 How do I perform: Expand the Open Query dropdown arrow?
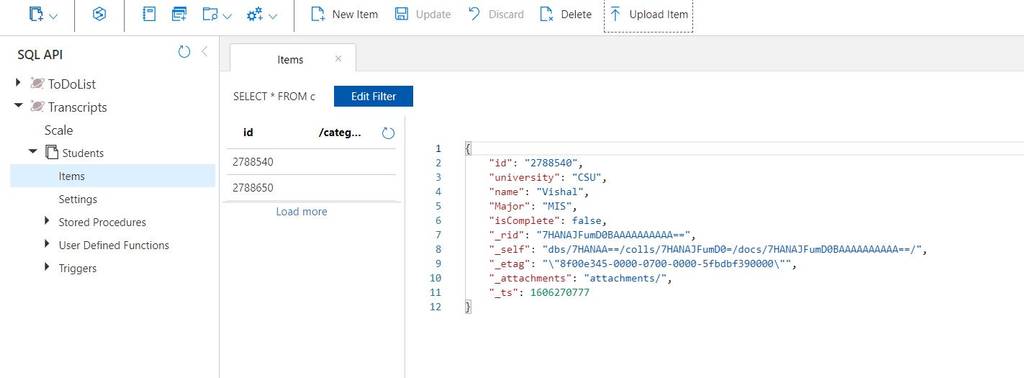coord(227,16)
